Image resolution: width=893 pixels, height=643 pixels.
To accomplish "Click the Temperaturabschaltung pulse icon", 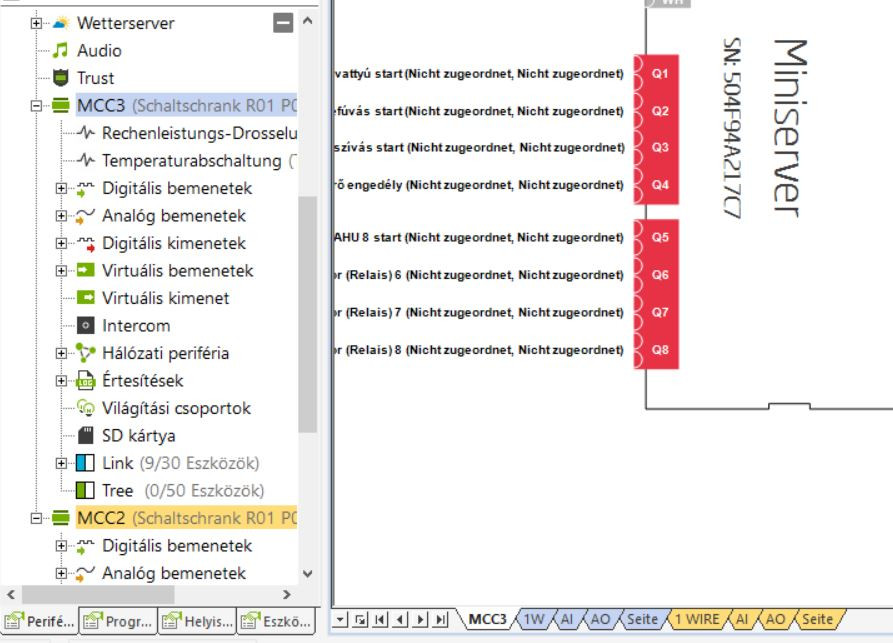I will pos(85,160).
